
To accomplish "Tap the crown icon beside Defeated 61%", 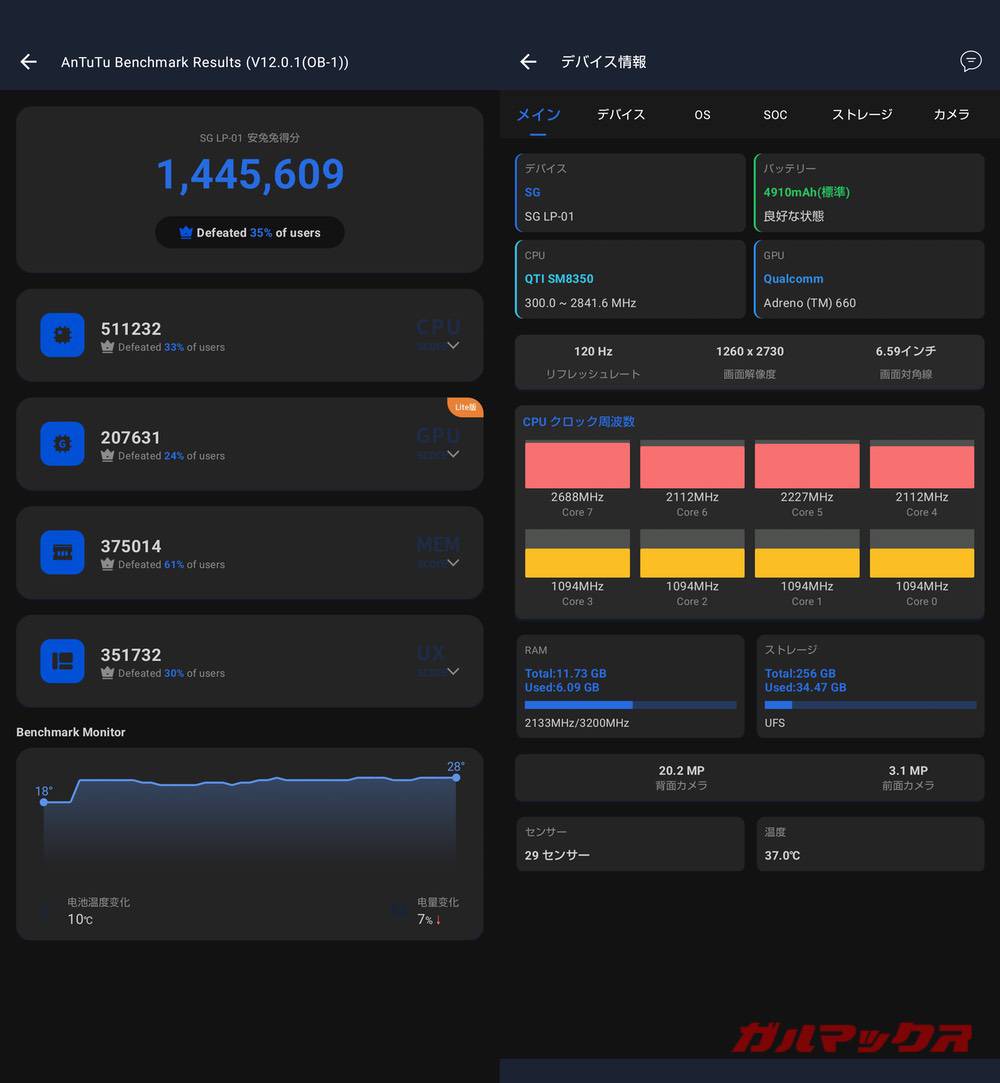I will click(107, 564).
